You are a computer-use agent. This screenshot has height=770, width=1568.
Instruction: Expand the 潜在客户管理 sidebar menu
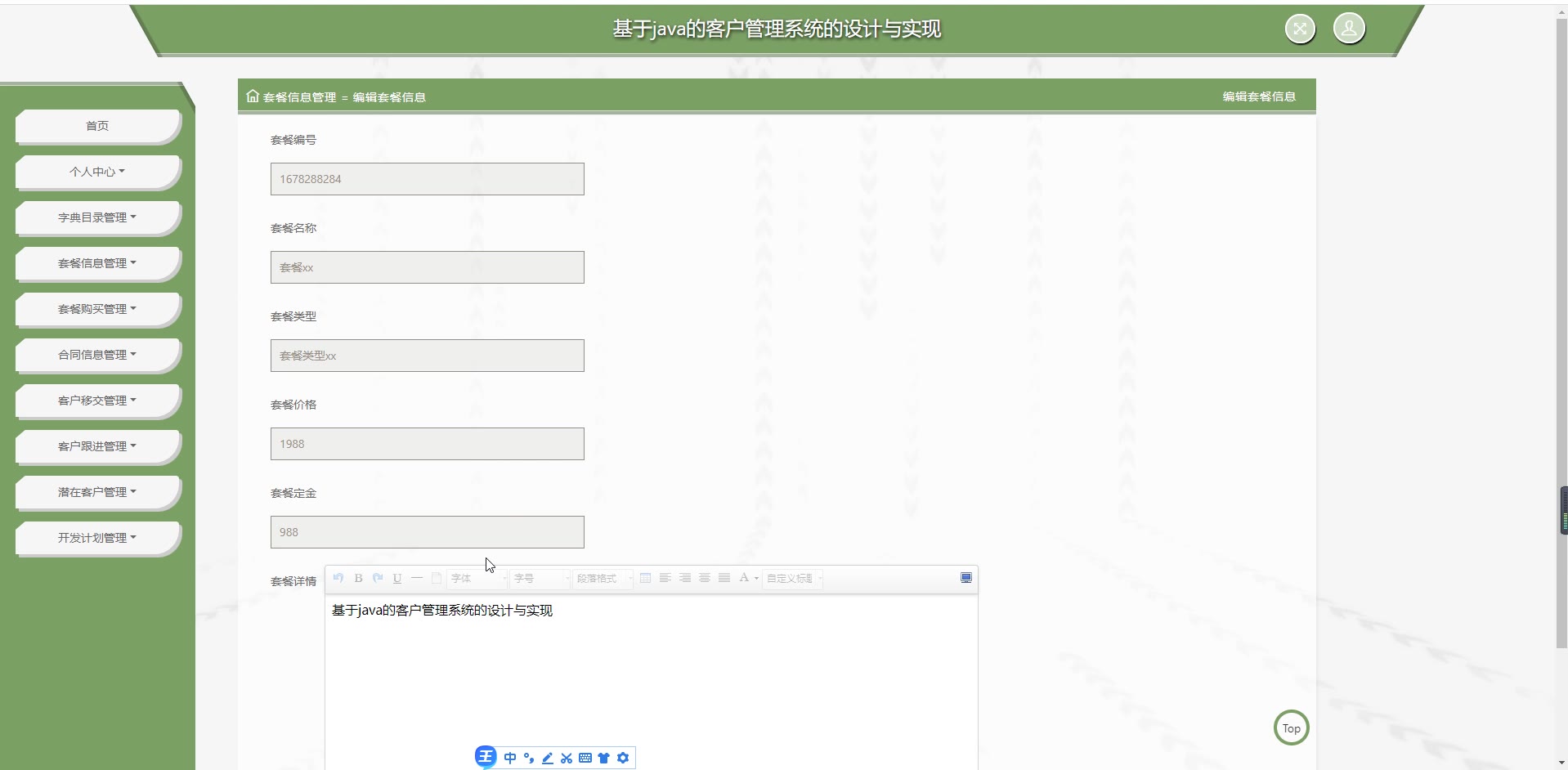[97, 492]
